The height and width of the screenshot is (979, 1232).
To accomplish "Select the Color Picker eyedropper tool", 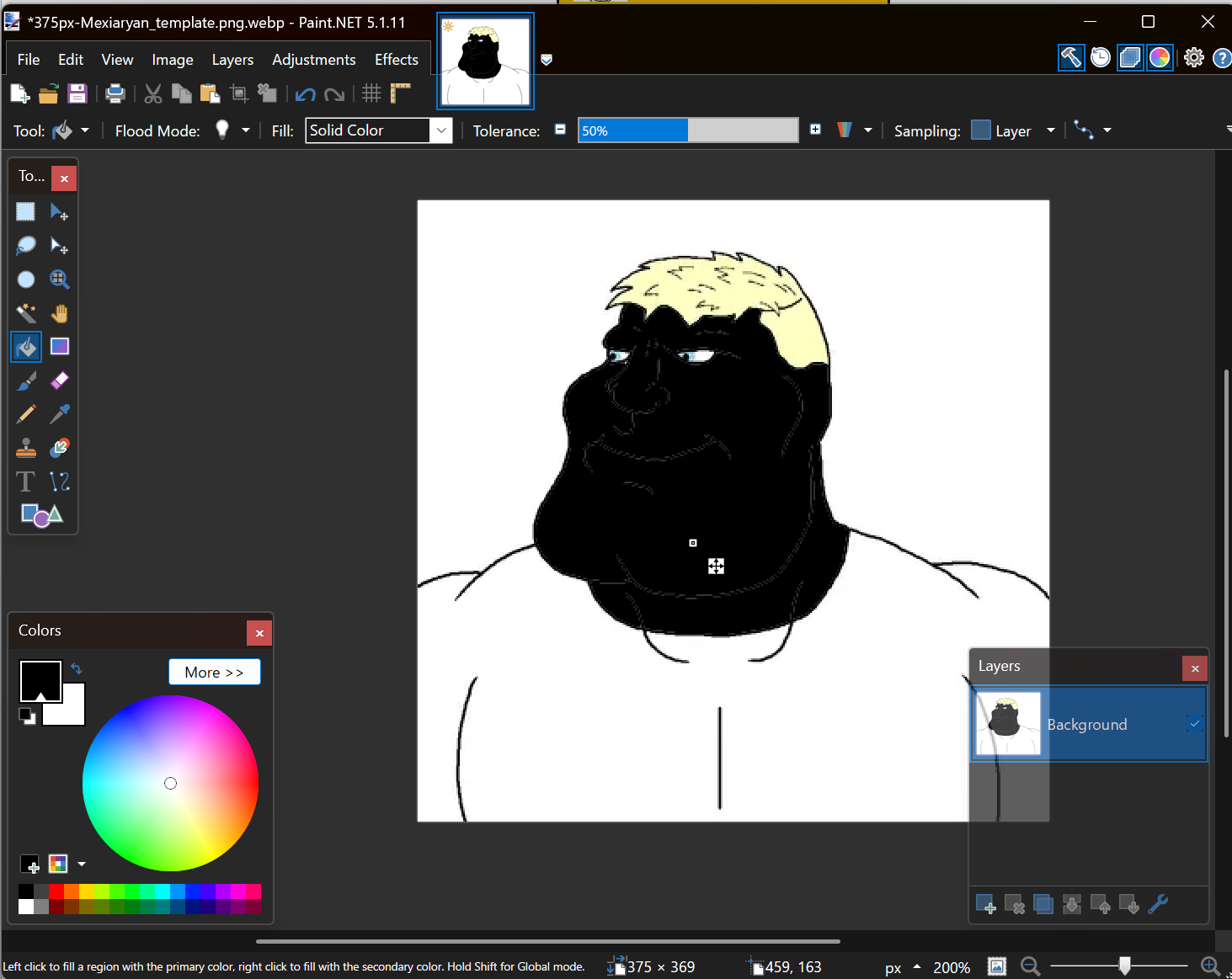I will click(x=59, y=414).
